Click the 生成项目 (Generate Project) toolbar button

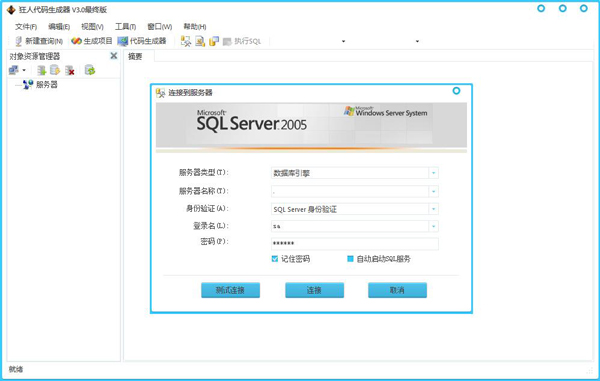(92, 41)
